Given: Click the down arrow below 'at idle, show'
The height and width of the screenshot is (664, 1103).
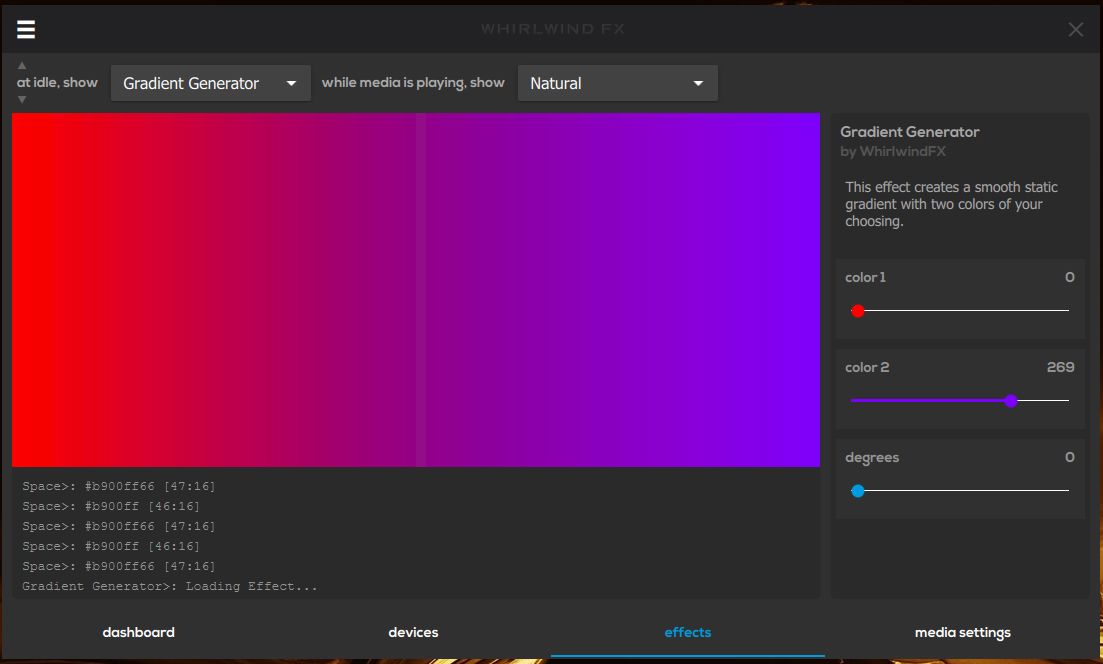Looking at the screenshot, I should tap(22, 99).
